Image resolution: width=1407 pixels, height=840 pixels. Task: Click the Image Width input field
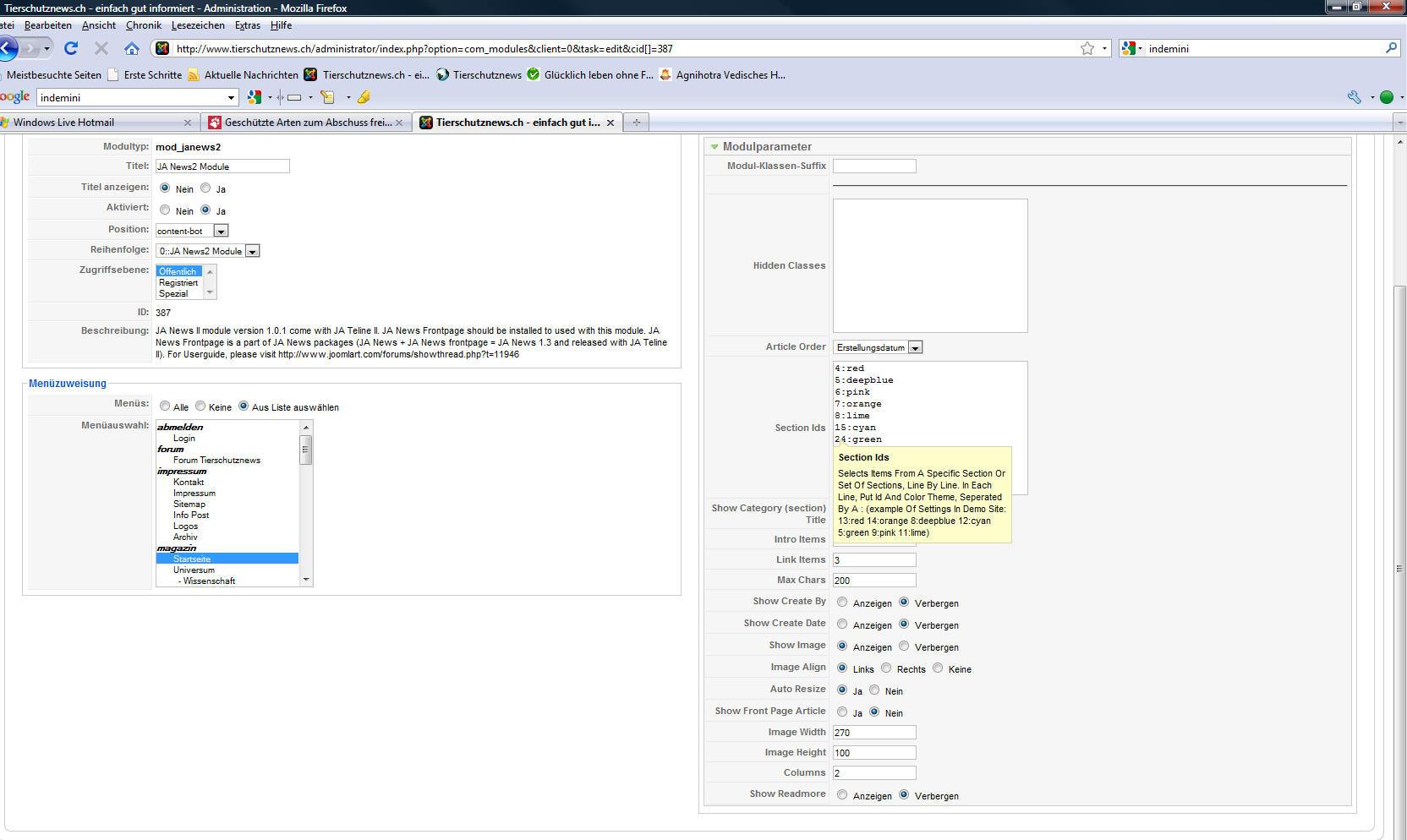[x=873, y=733]
